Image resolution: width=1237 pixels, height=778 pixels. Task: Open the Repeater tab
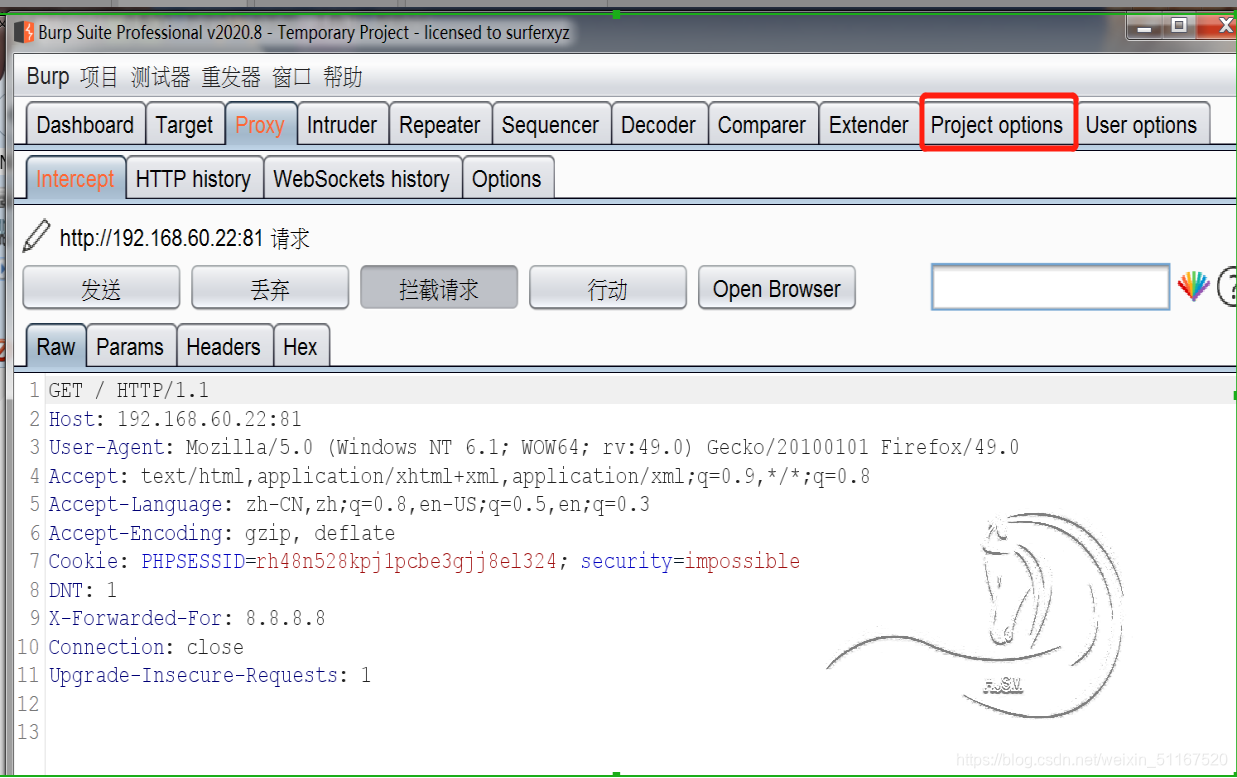[x=440, y=125]
